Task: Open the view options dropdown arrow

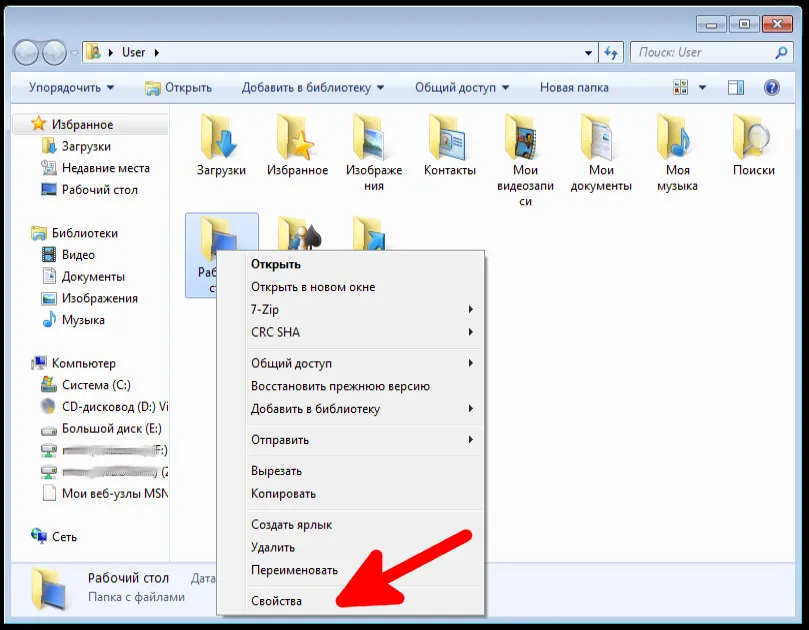Action: point(702,87)
